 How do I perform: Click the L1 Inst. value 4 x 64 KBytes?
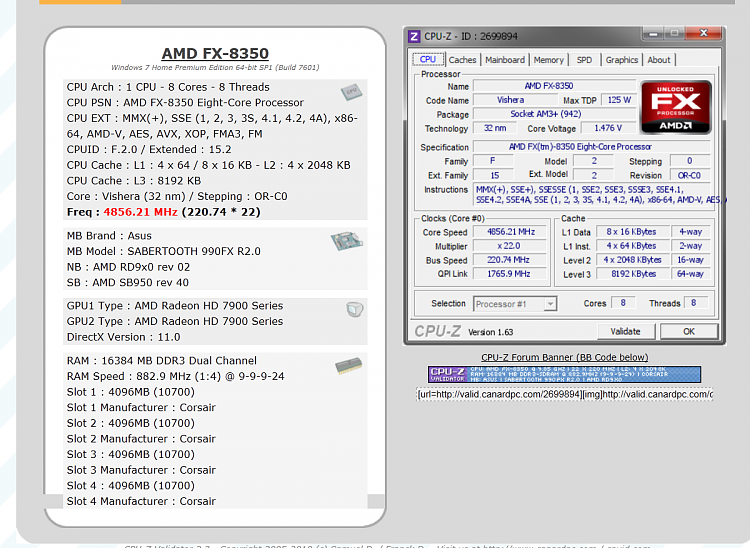tap(631, 246)
